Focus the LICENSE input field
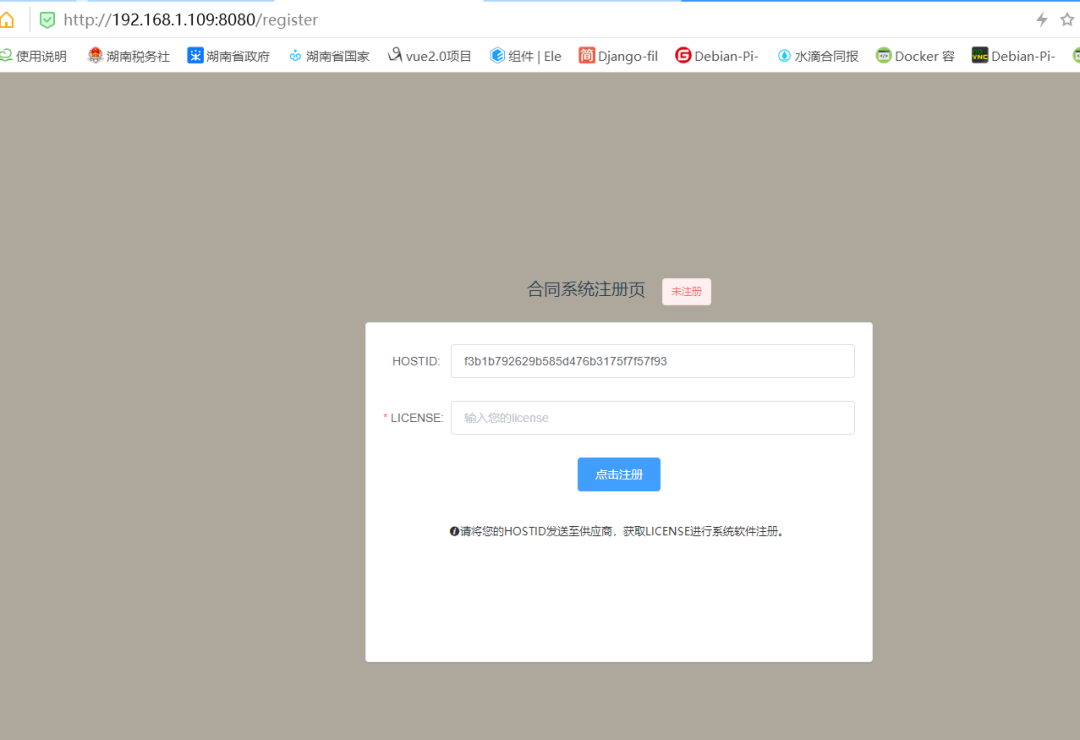The height and width of the screenshot is (740, 1080). (653, 418)
